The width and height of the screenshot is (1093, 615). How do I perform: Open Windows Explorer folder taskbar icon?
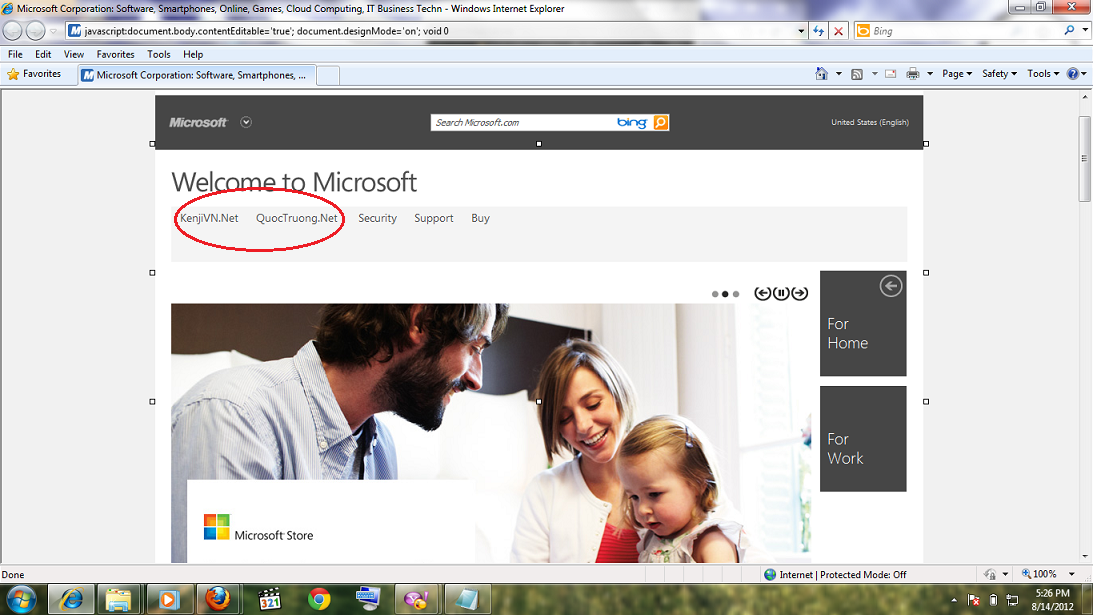(119, 599)
